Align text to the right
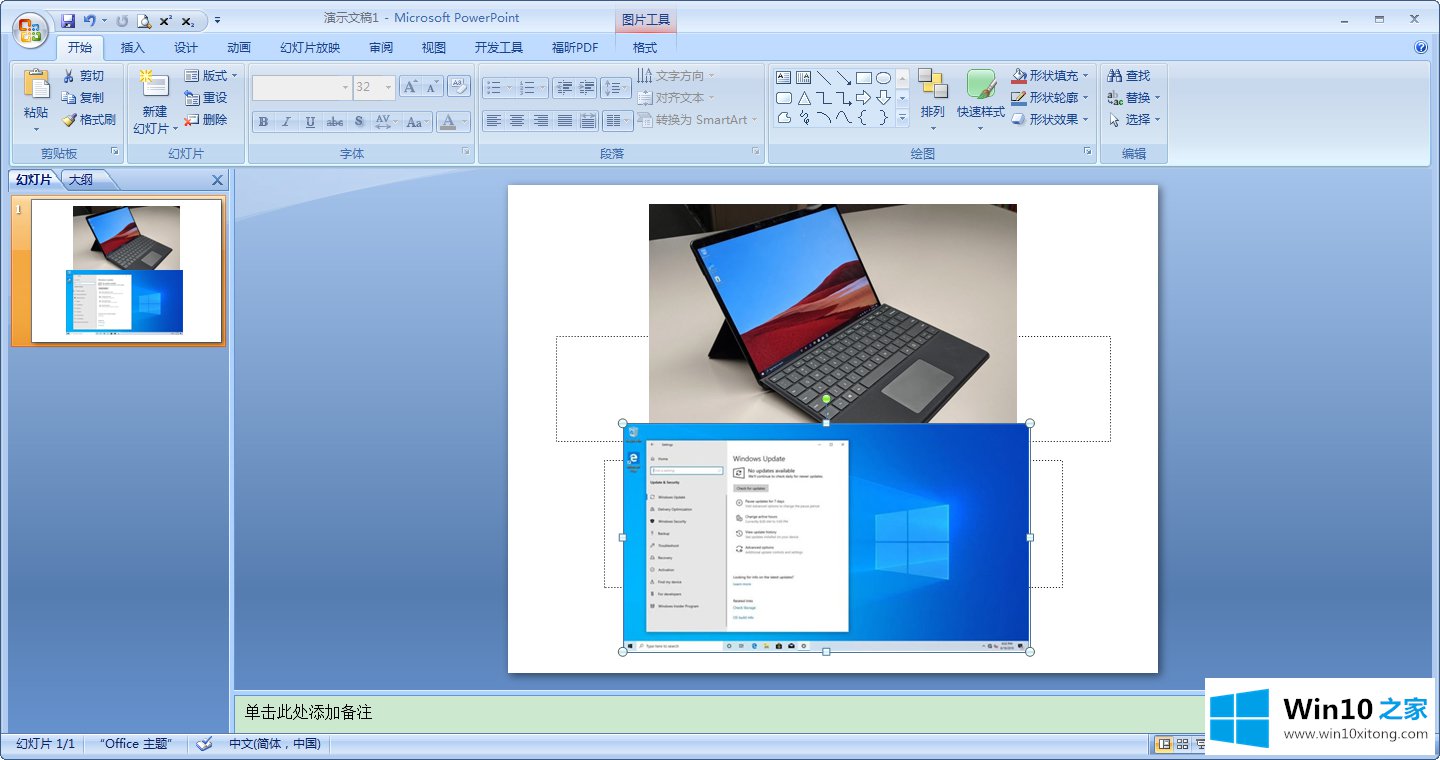 click(541, 121)
